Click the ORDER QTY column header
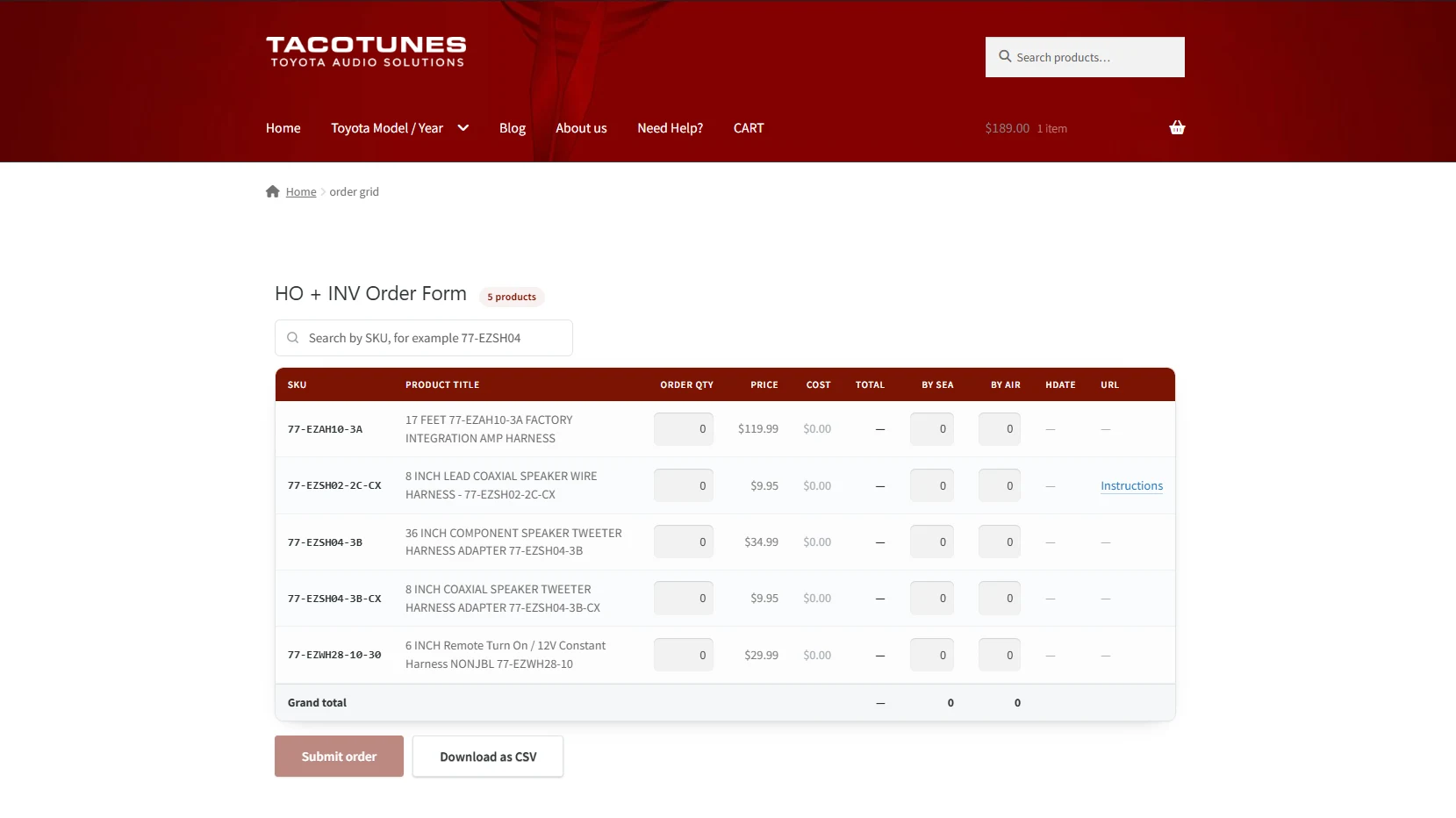This screenshot has width=1456, height=818. click(686, 384)
